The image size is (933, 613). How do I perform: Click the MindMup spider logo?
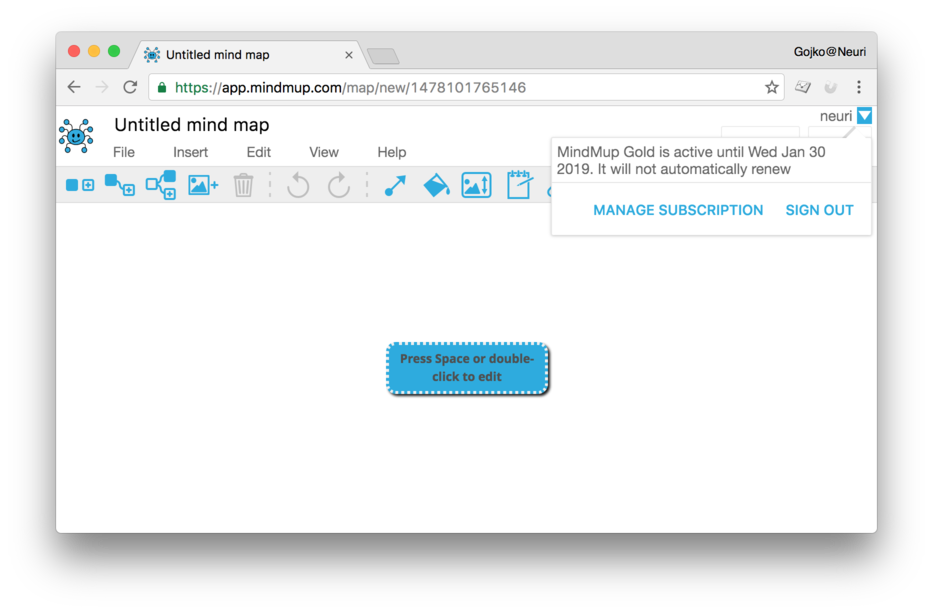pyautogui.click(x=76, y=136)
